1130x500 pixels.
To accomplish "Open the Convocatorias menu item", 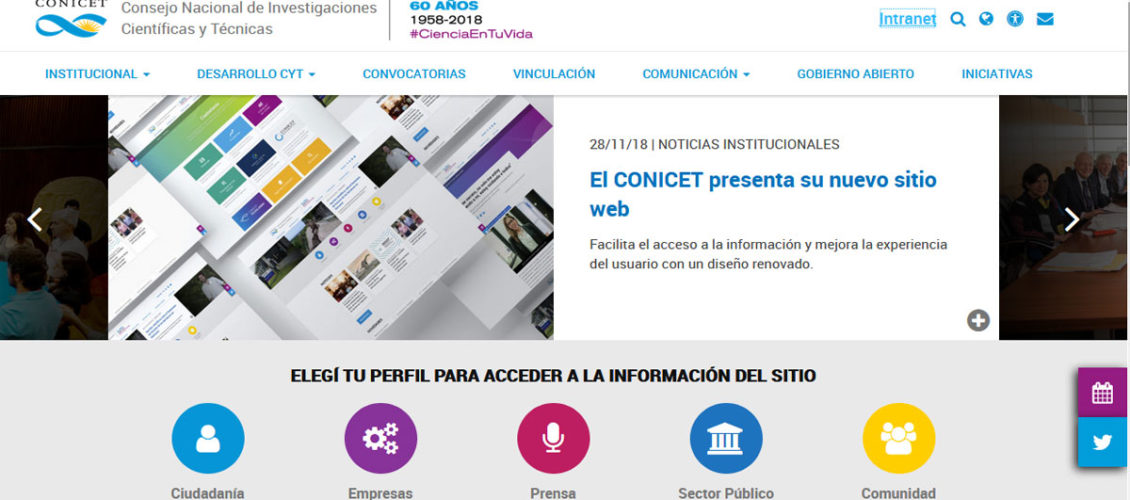I will click(414, 73).
